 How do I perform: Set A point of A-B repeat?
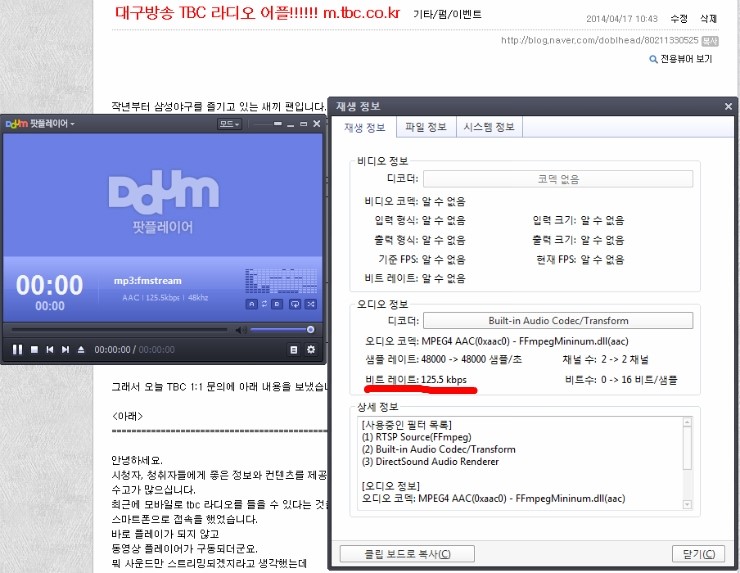(x=252, y=304)
